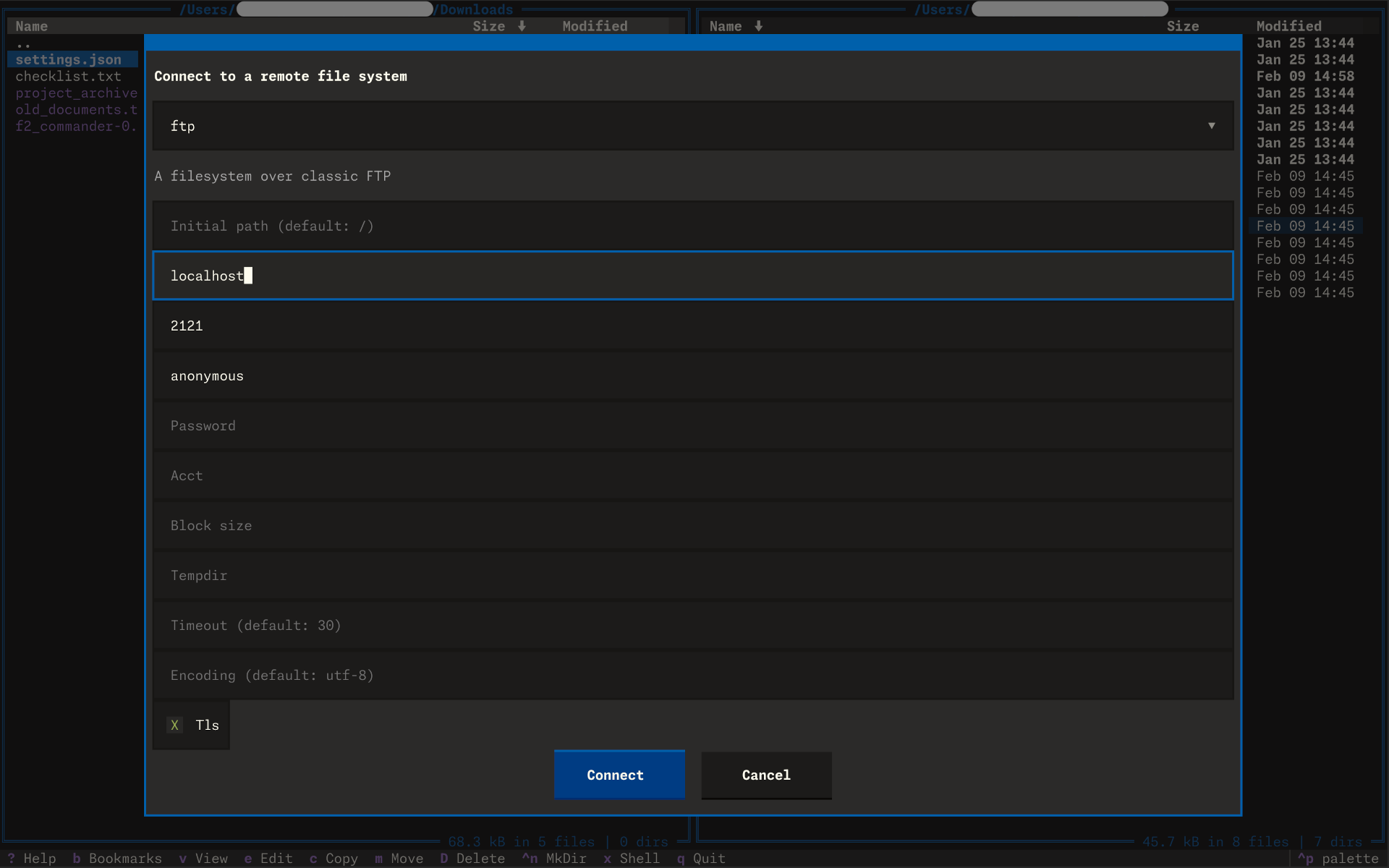1389x868 pixels.
Task: Click the left panel Downloads path title
Action: click(x=347, y=9)
